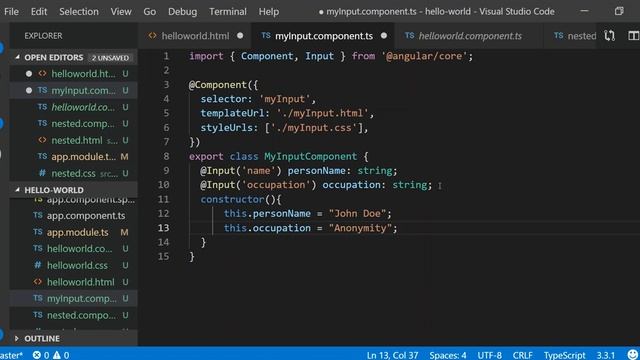This screenshot has height=360, width=640.
Task: Open helloworld.css in file tree
Action: [x=73, y=265]
